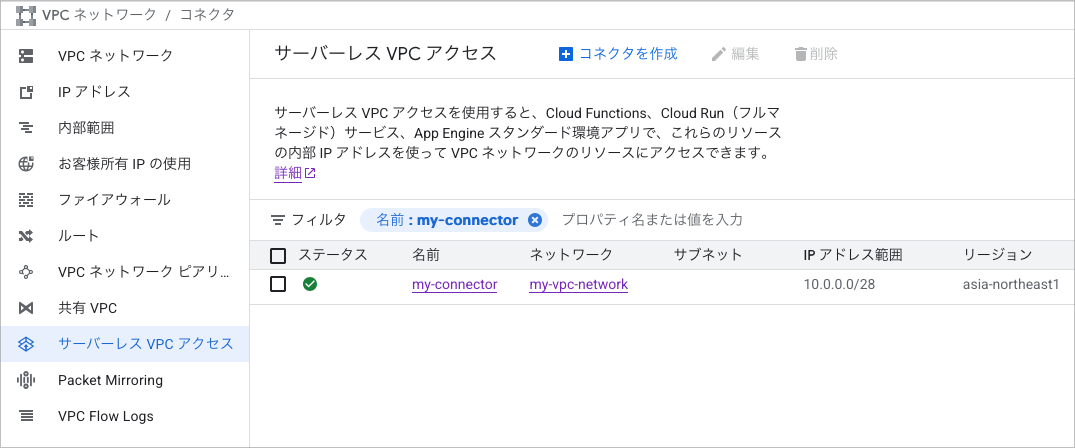
Task: Open the my-vpc-network link
Action: point(579,285)
